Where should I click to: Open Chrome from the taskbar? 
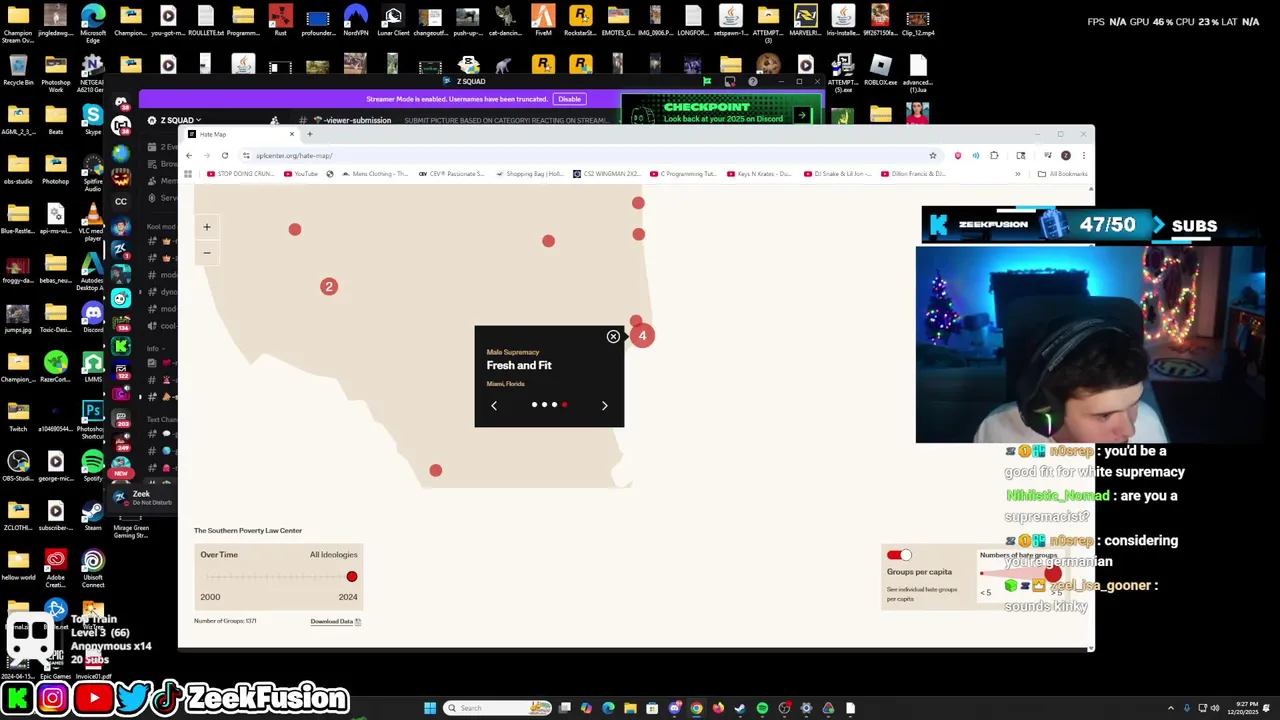point(696,708)
